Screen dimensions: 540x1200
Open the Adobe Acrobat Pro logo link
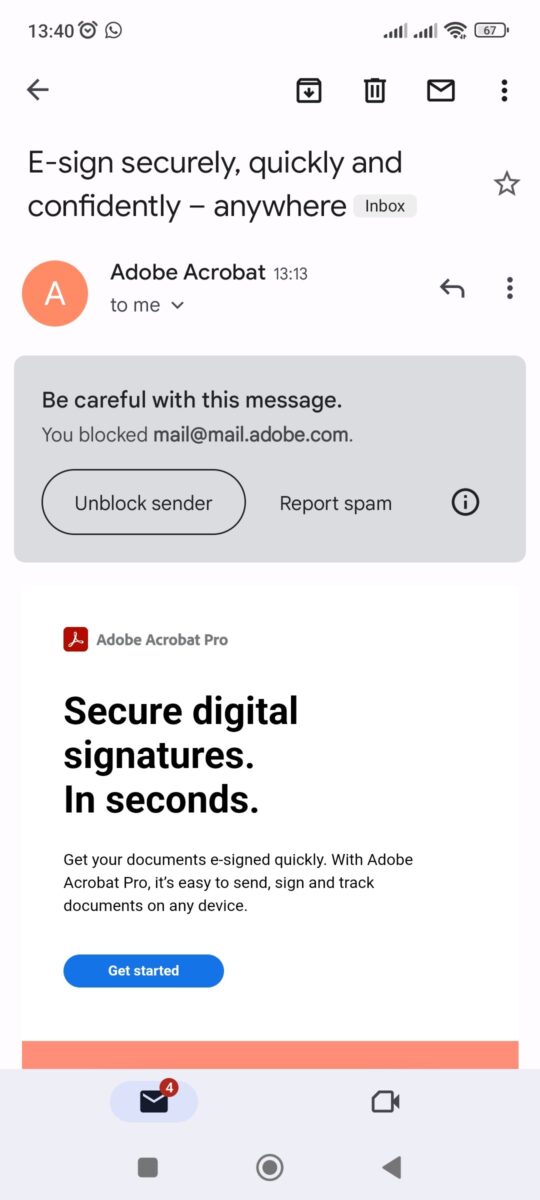click(145, 639)
